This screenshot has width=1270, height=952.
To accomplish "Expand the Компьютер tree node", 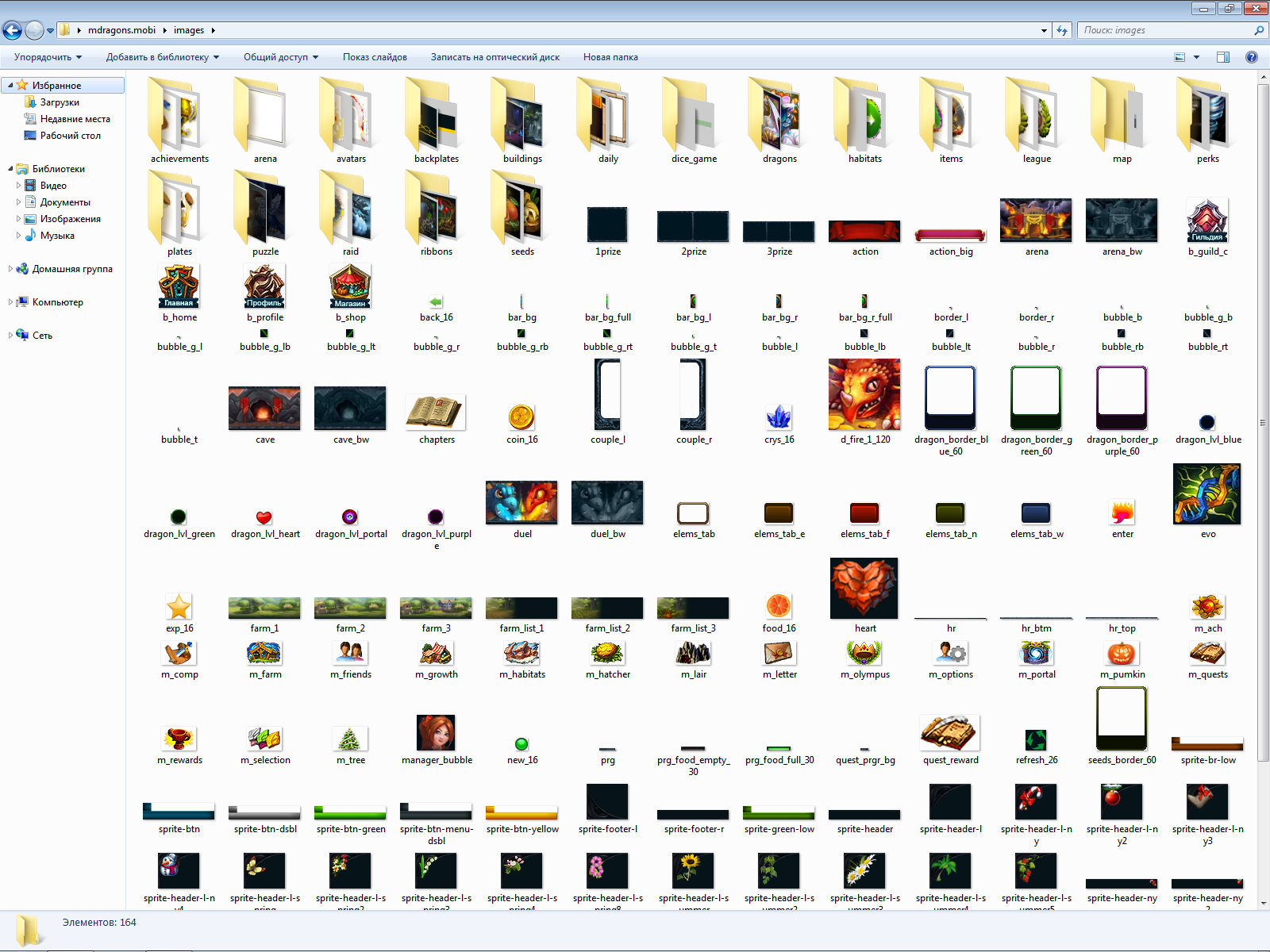I will tap(10, 302).
